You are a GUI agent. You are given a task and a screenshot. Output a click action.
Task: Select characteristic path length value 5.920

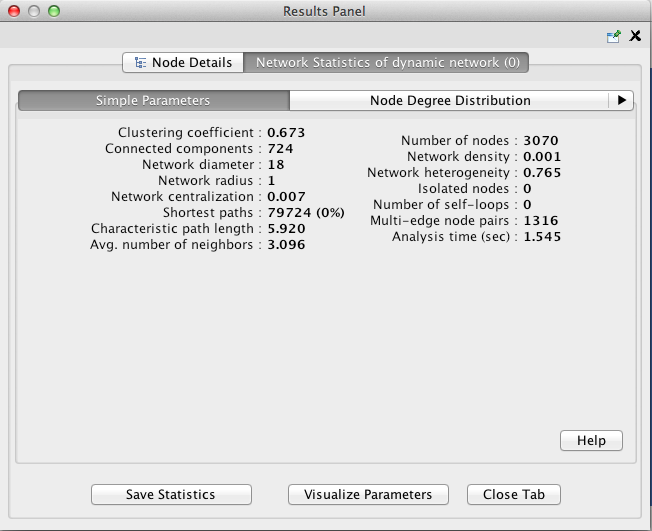286,229
